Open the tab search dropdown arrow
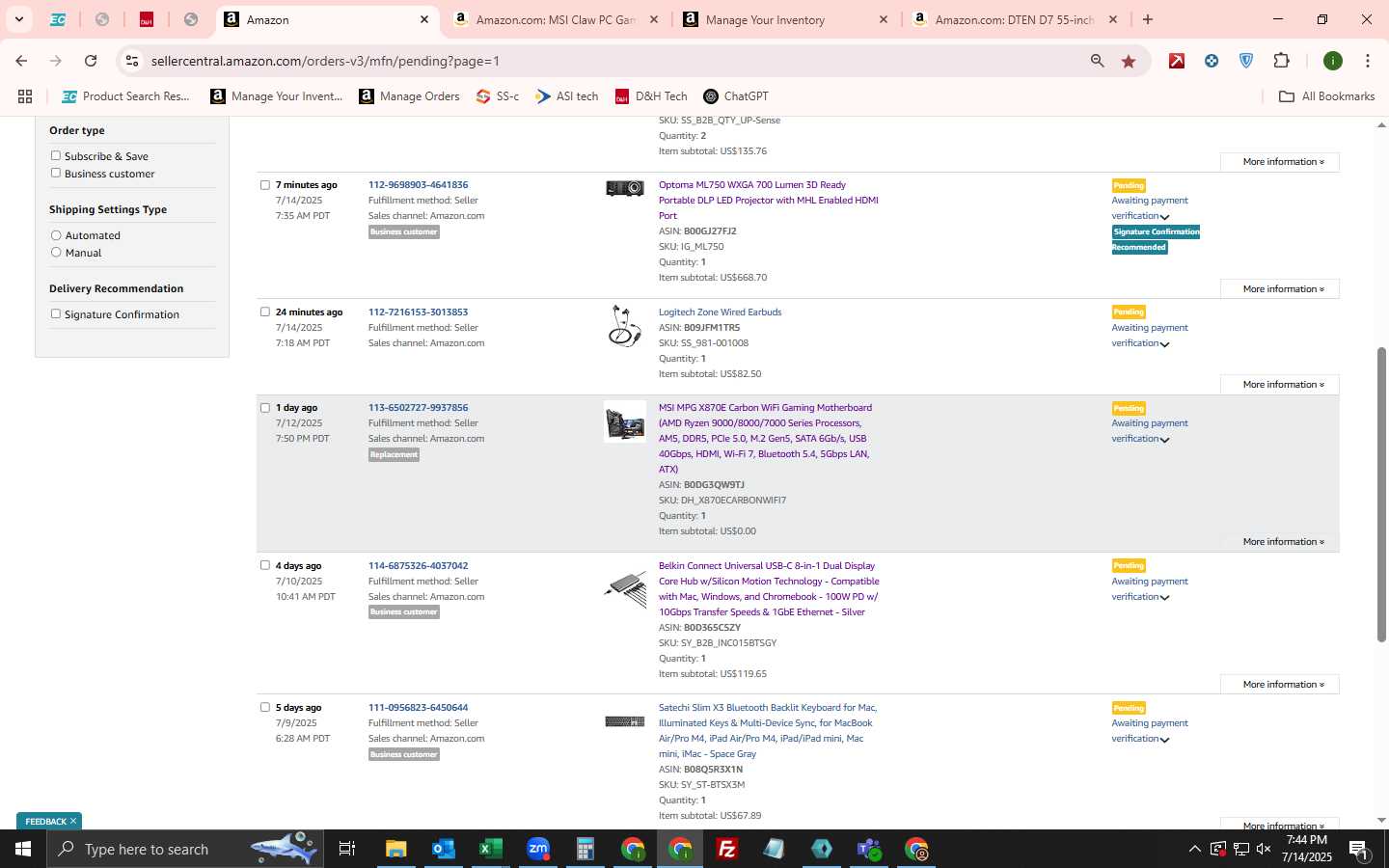The image size is (1389, 868). [18, 19]
